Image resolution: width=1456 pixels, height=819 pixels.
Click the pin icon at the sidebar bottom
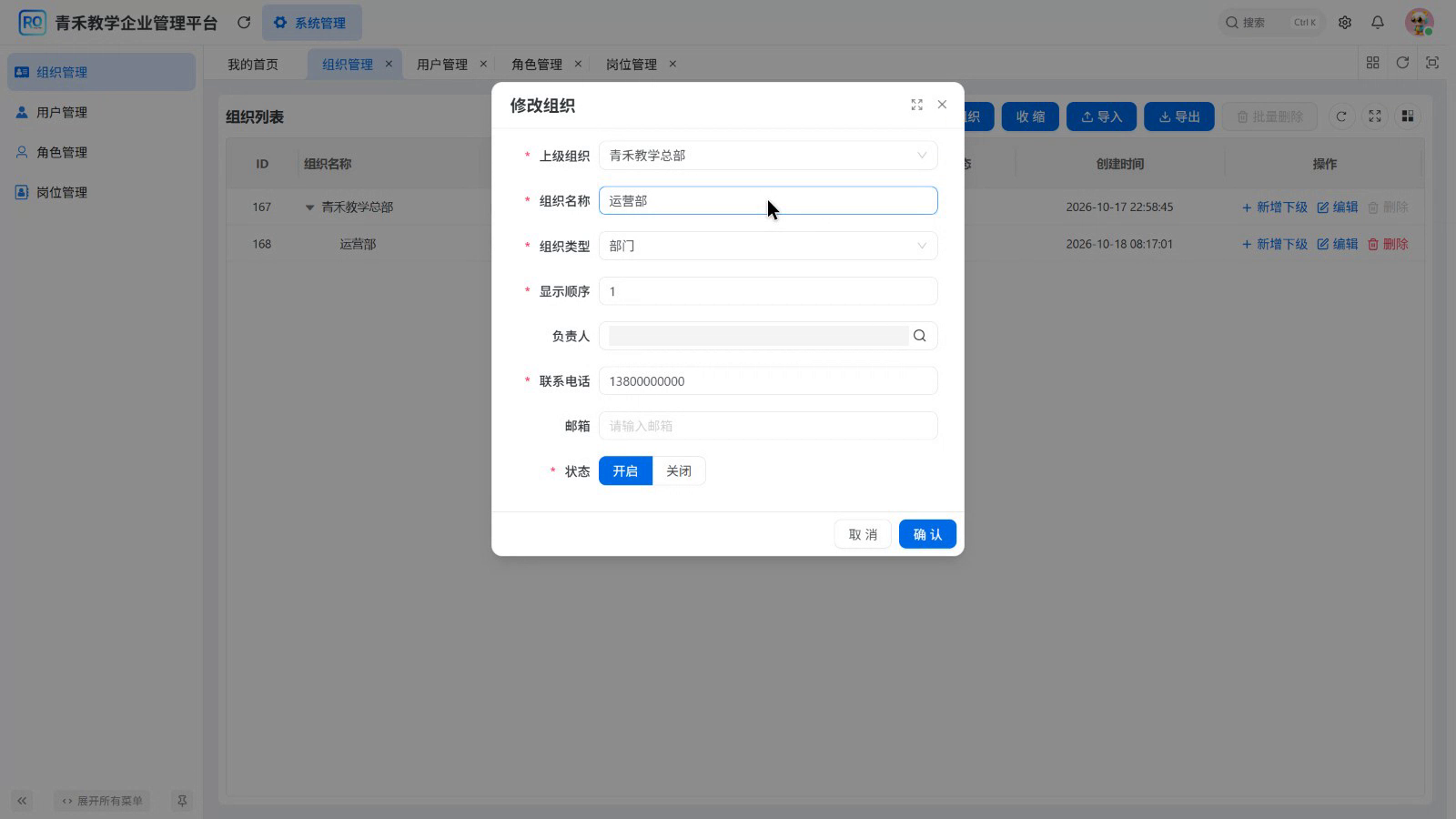(x=182, y=801)
